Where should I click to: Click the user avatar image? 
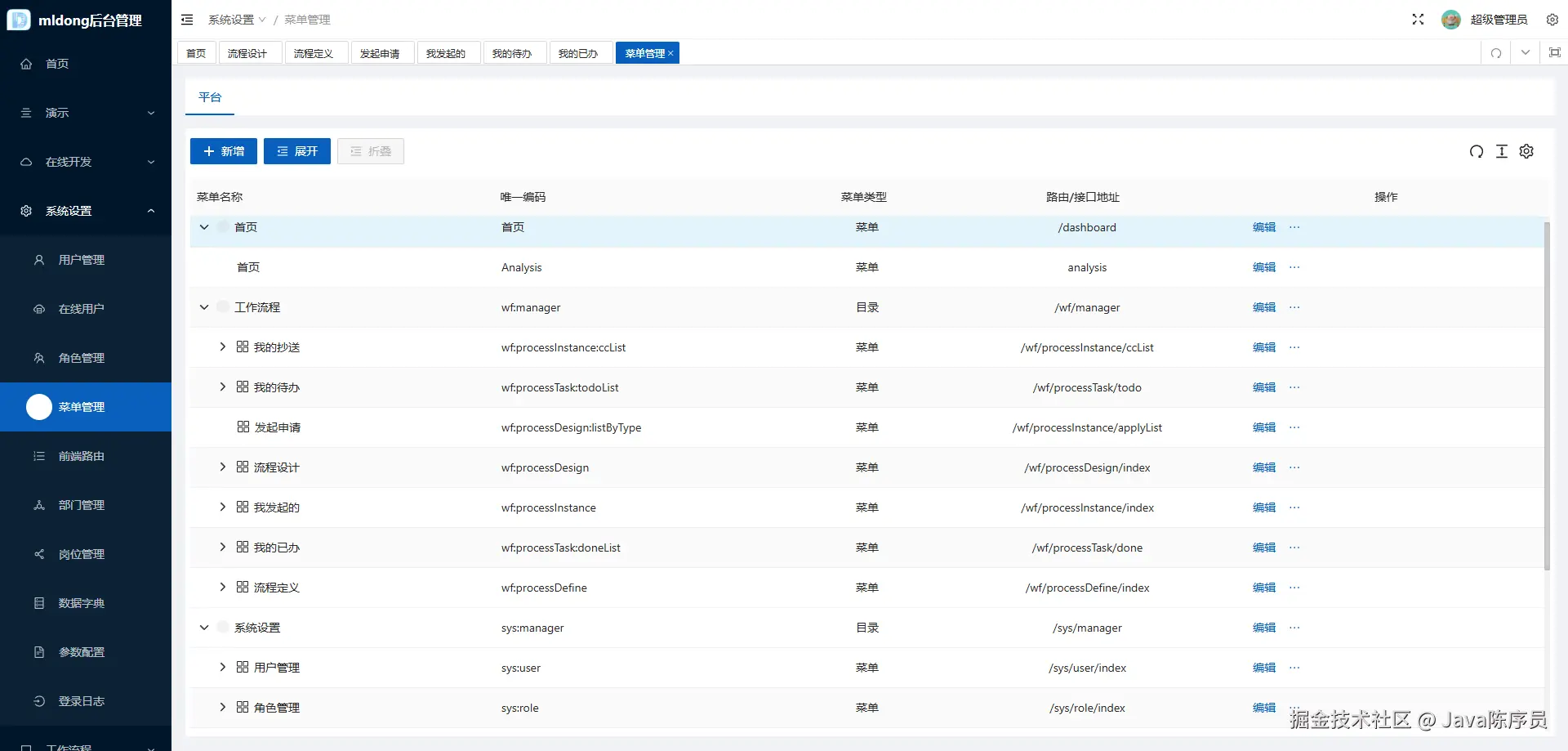[1451, 20]
